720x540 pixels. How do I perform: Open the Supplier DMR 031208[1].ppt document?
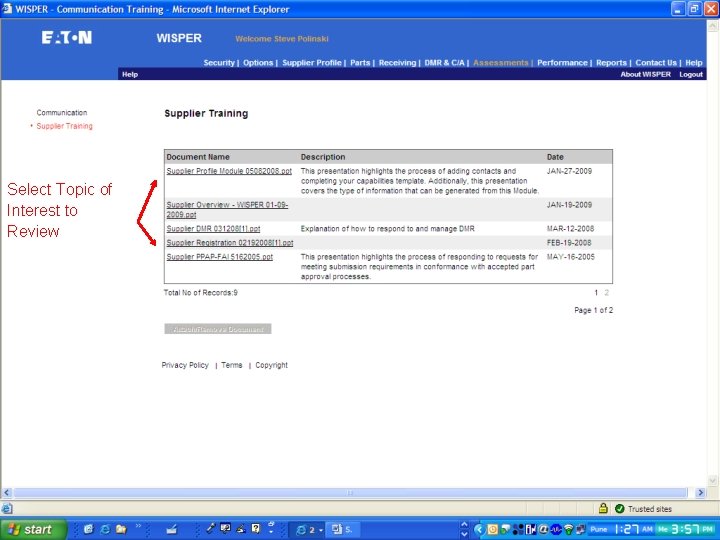click(213, 229)
